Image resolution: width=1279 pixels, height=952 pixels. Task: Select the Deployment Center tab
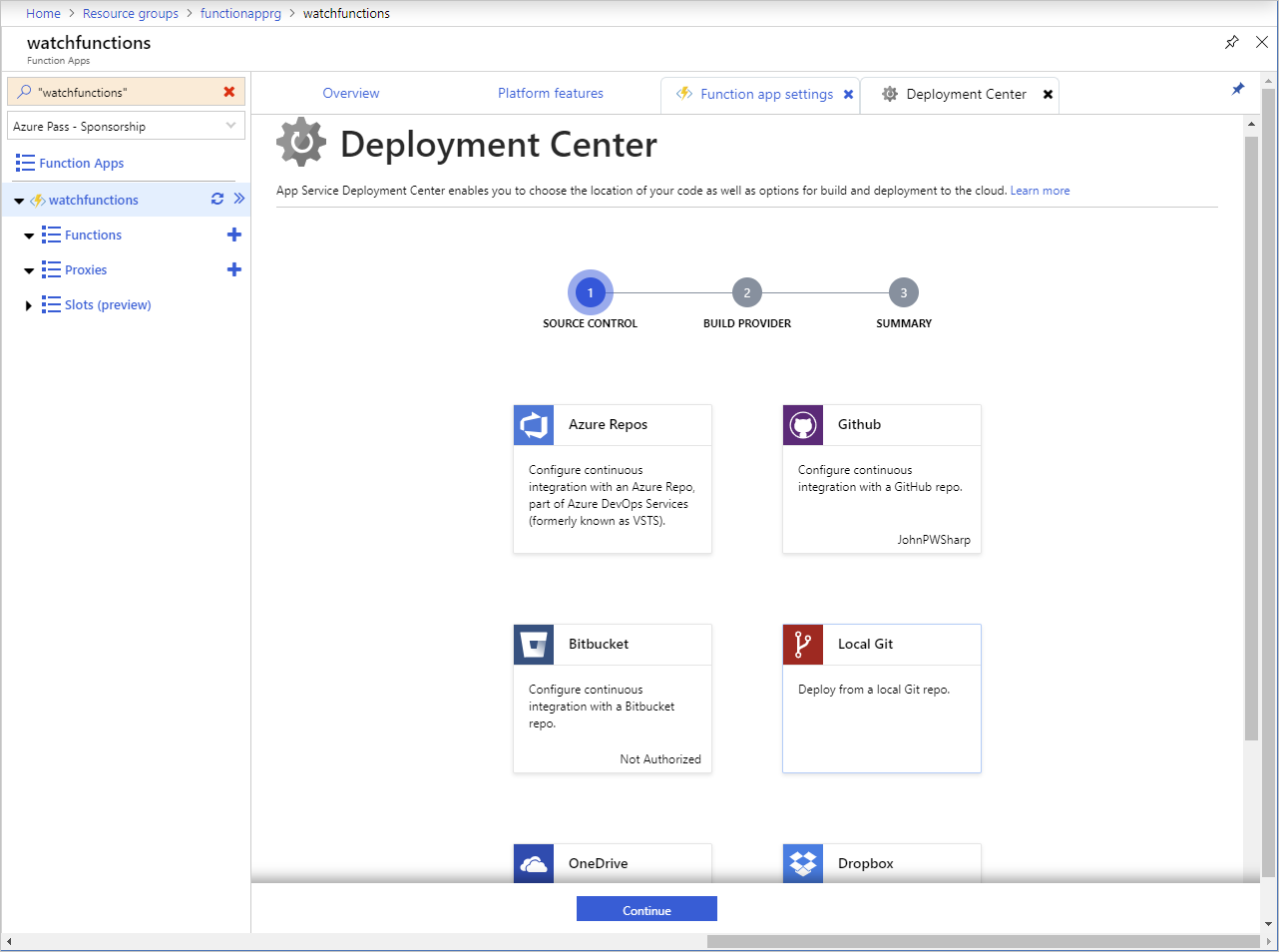pos(966,94)
